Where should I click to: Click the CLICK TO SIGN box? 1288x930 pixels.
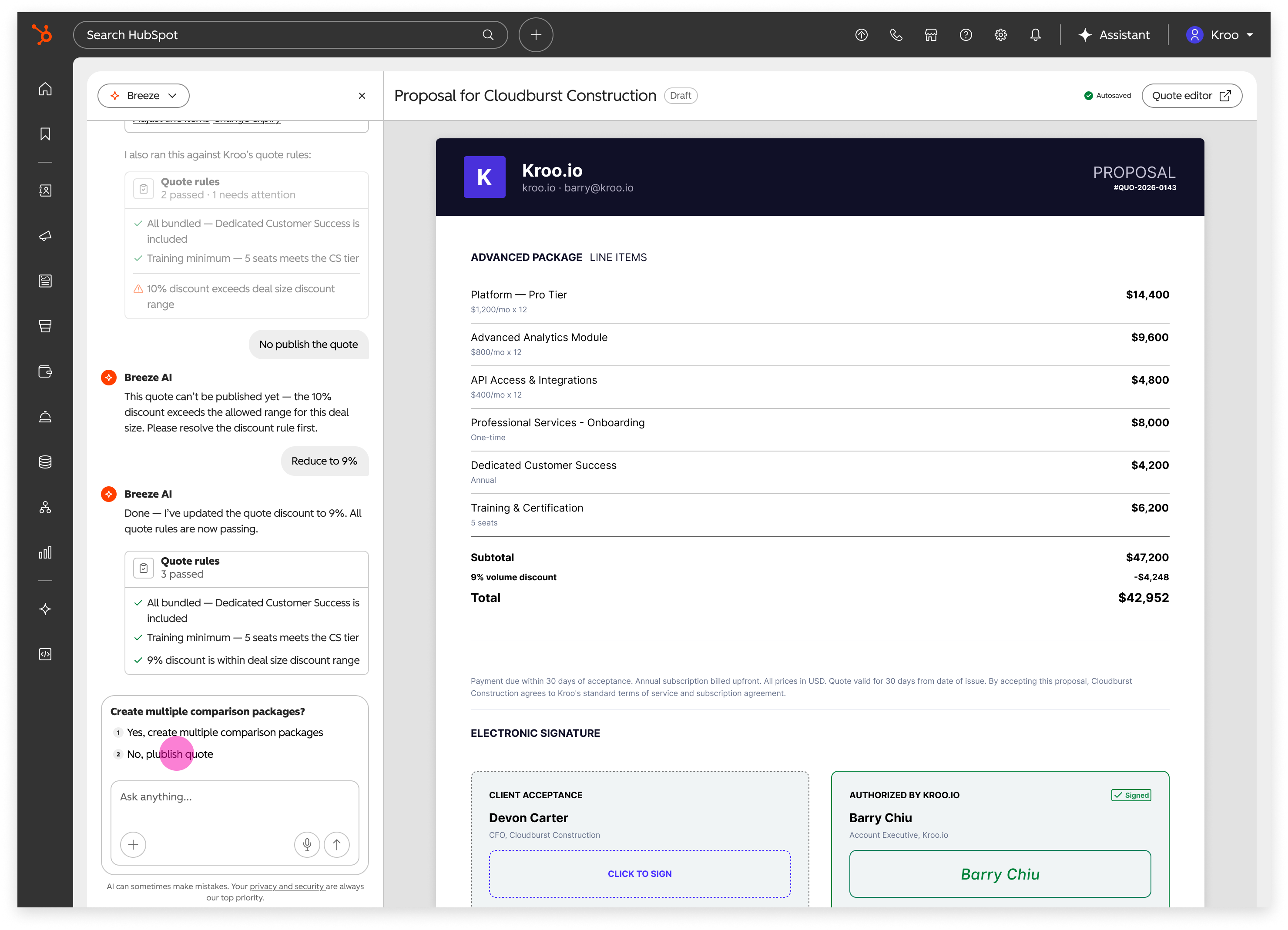pyautogui.click(x=640, y=874)
